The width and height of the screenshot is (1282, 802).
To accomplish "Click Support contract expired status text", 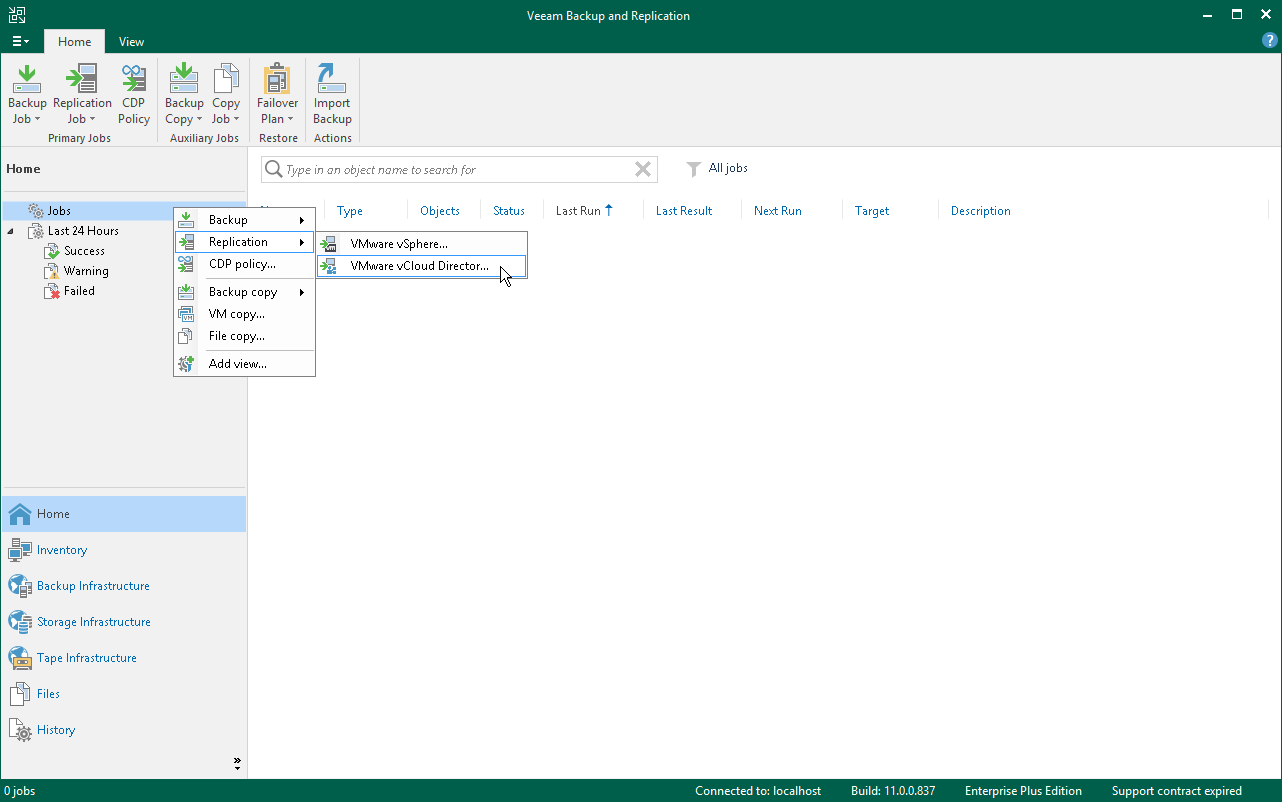I will tap(1177, 791).
